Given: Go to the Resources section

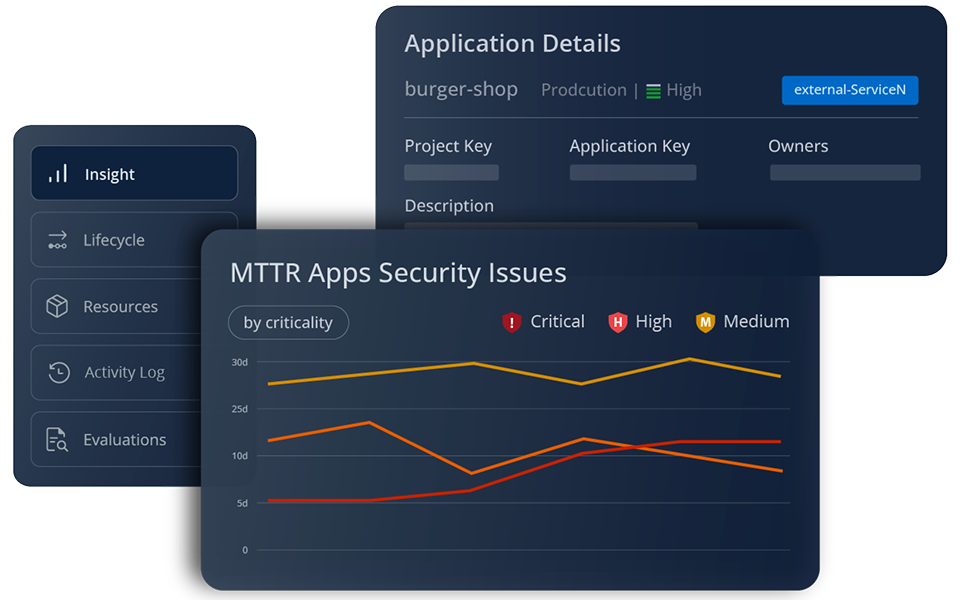Looking at the screenshot, I should [x=120, y=306].
